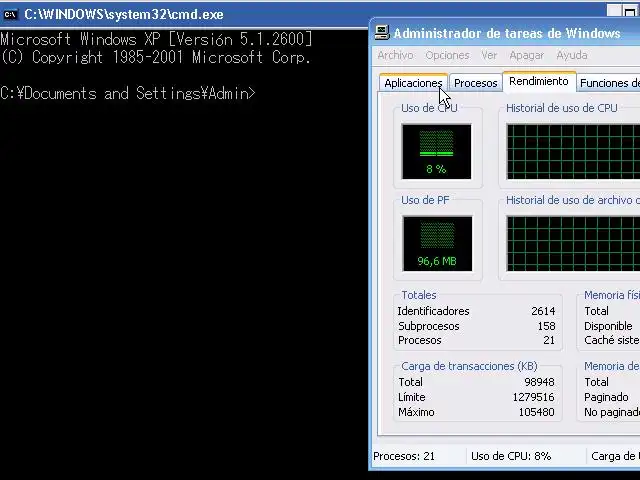Click the Subprocesos label

point(429,326)
